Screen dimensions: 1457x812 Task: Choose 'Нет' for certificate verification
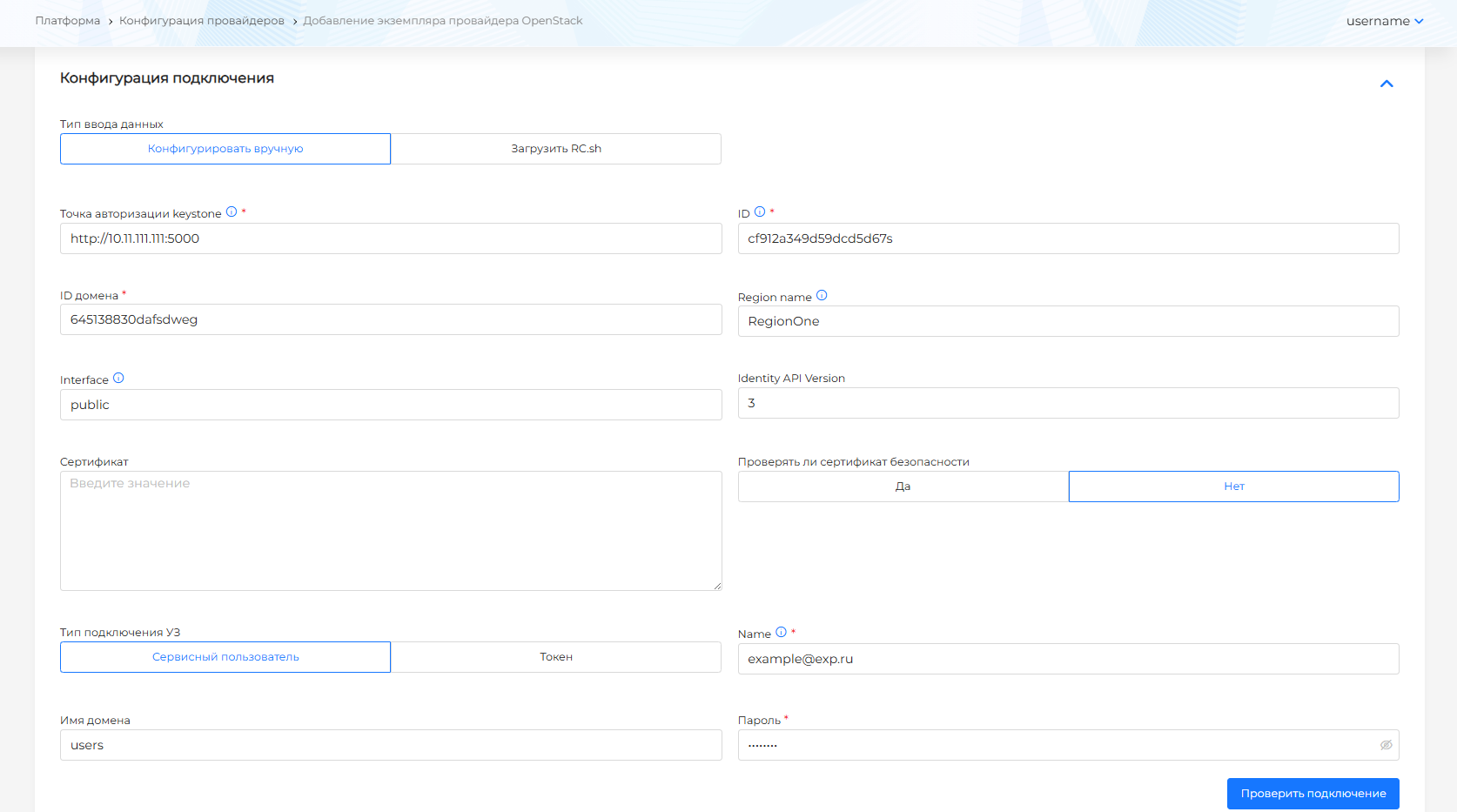point(1233,487)
